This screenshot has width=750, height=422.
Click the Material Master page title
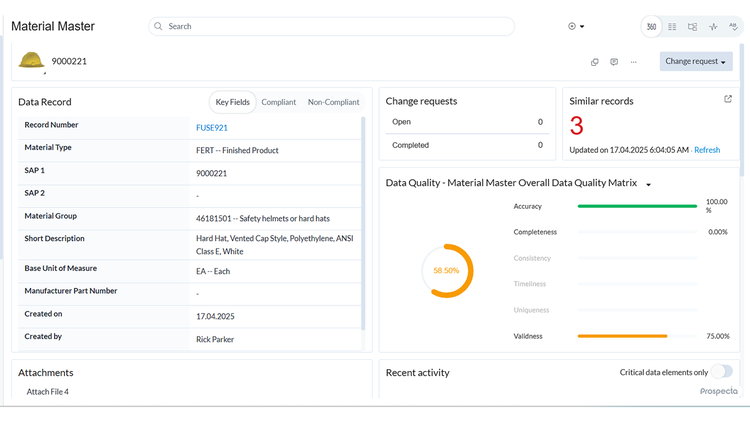click(x=53, y=26)
